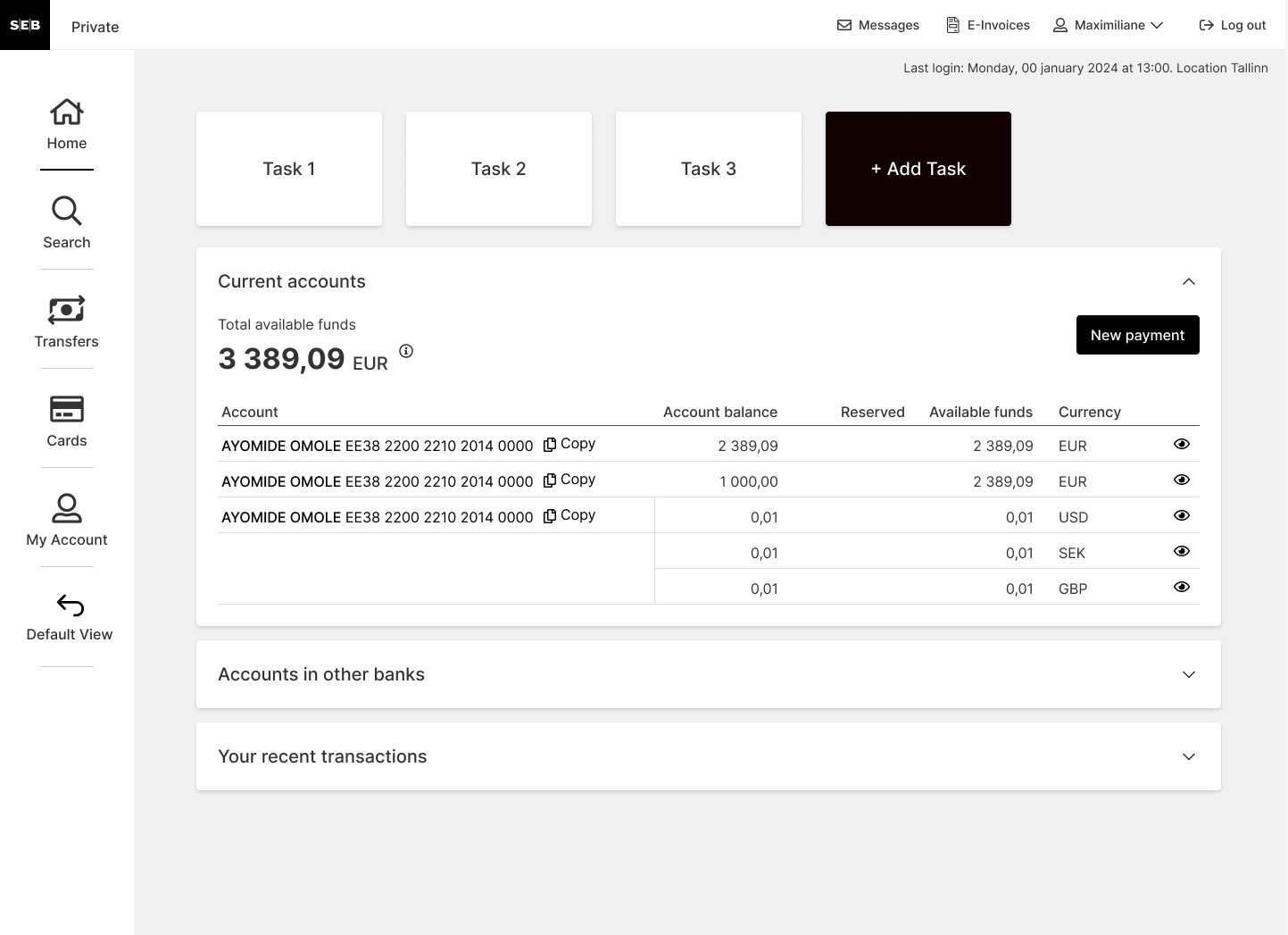Start a New payment

tap(1138, 335)
